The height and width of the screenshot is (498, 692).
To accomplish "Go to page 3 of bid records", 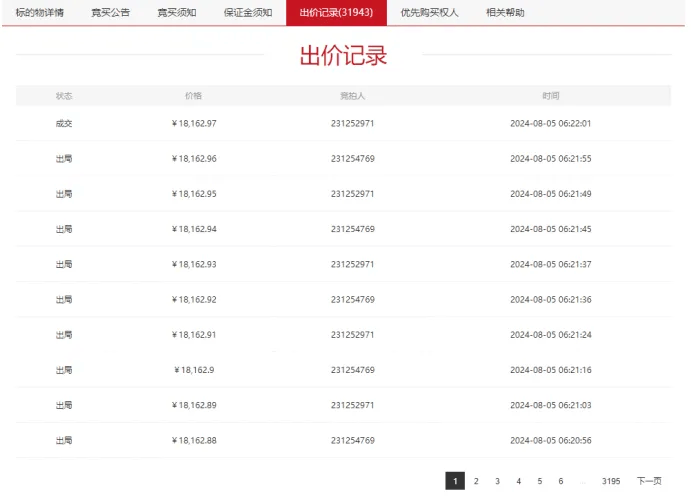I will tap(497, 481).
